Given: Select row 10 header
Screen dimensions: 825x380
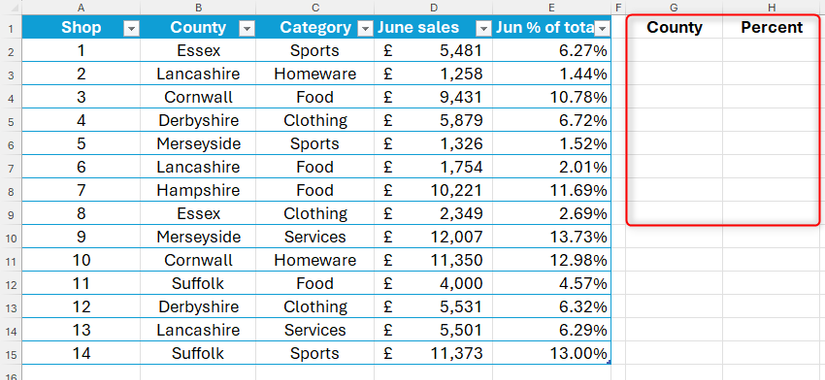Looking at the screenshot, I should click(11, 237).
